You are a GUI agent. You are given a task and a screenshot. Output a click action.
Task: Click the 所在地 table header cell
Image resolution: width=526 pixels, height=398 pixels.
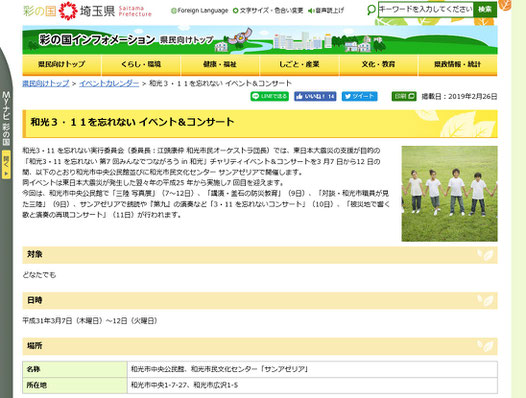pyautogui.click(x=75, y=385)
